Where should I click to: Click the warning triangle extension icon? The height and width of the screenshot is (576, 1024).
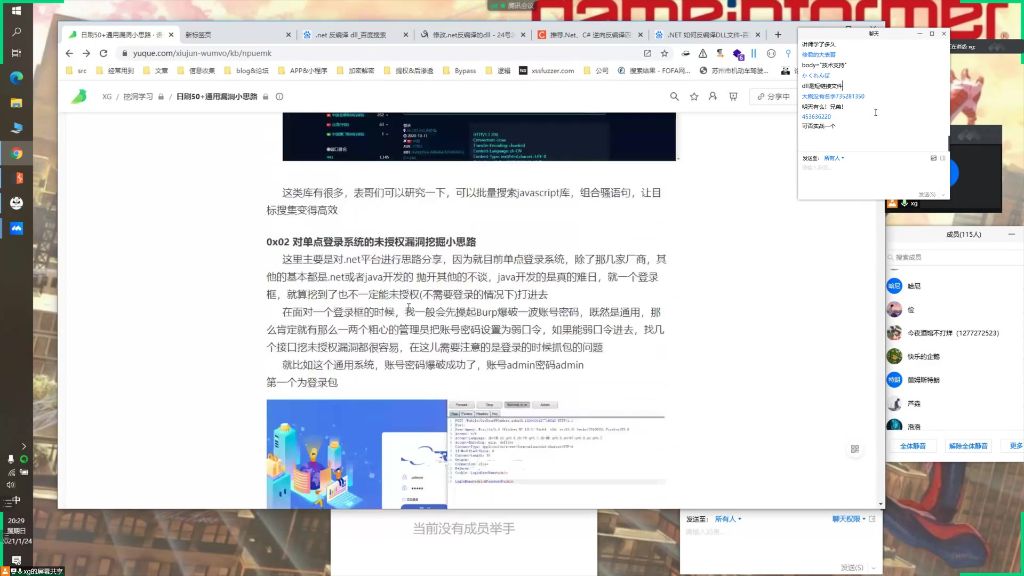703,54
